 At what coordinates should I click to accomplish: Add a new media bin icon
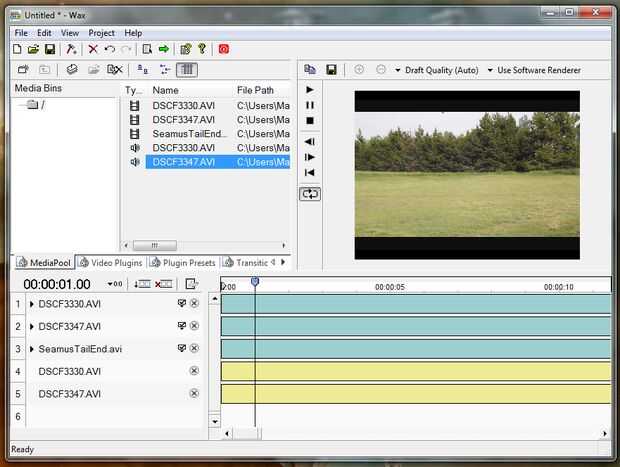pos(23,70)
